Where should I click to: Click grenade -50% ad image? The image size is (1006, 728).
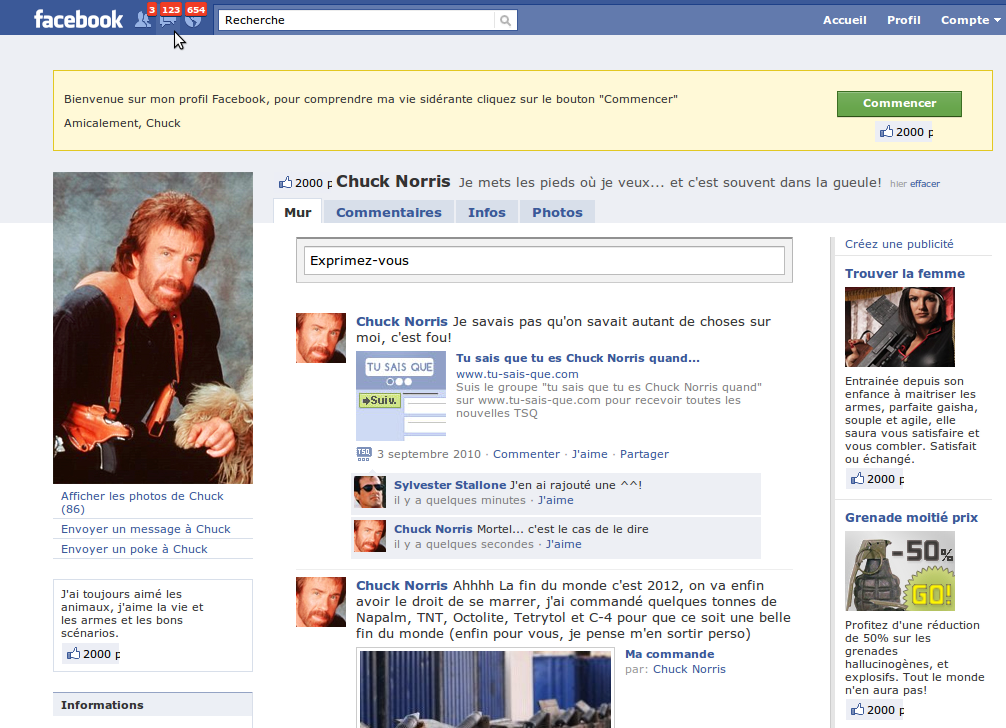click(899, 571)
